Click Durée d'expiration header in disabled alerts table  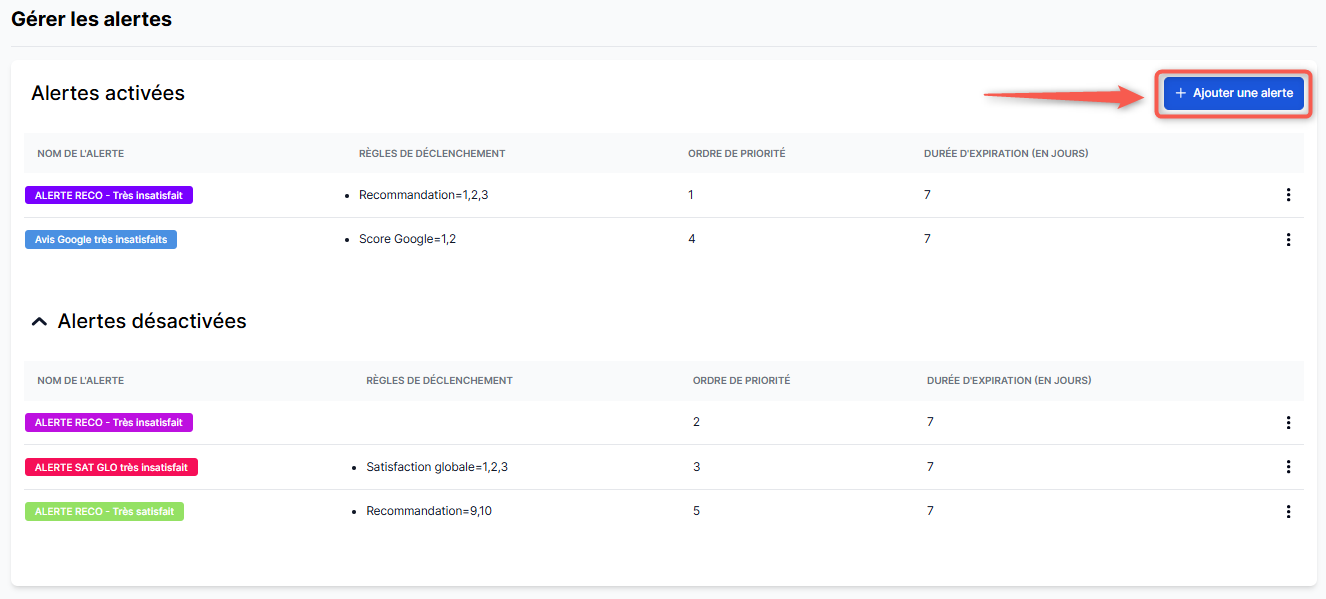click(1008, 381)
